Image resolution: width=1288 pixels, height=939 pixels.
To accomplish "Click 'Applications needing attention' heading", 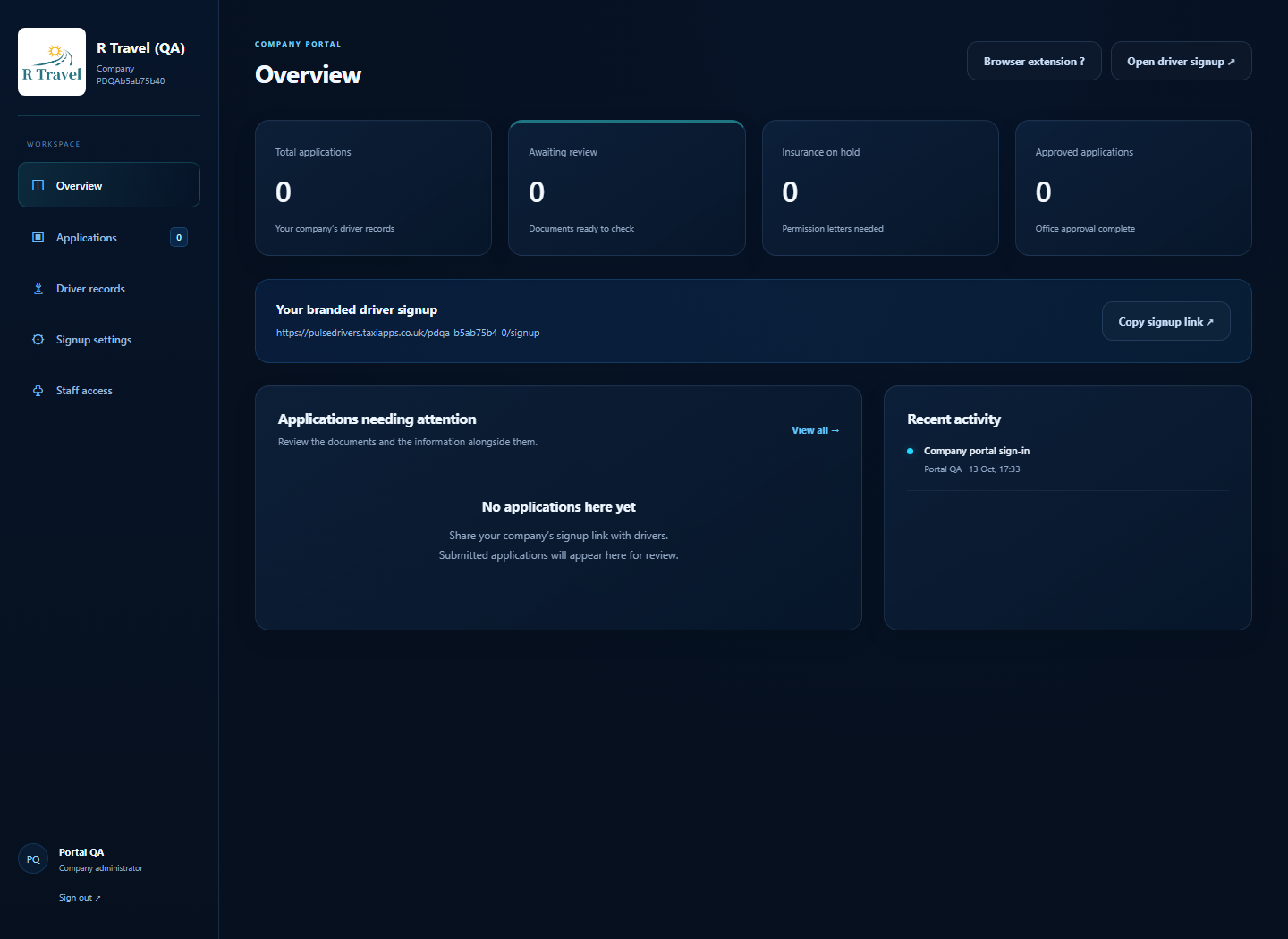I will (377, 419).
